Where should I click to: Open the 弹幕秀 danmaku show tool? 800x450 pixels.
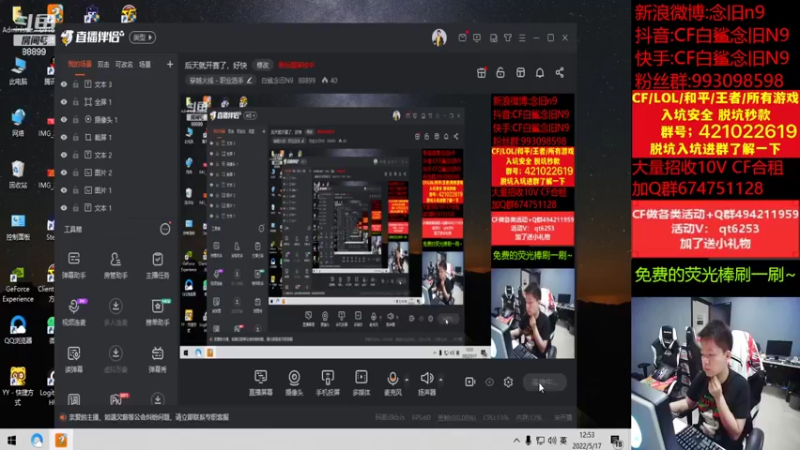[x=157, y=359]
